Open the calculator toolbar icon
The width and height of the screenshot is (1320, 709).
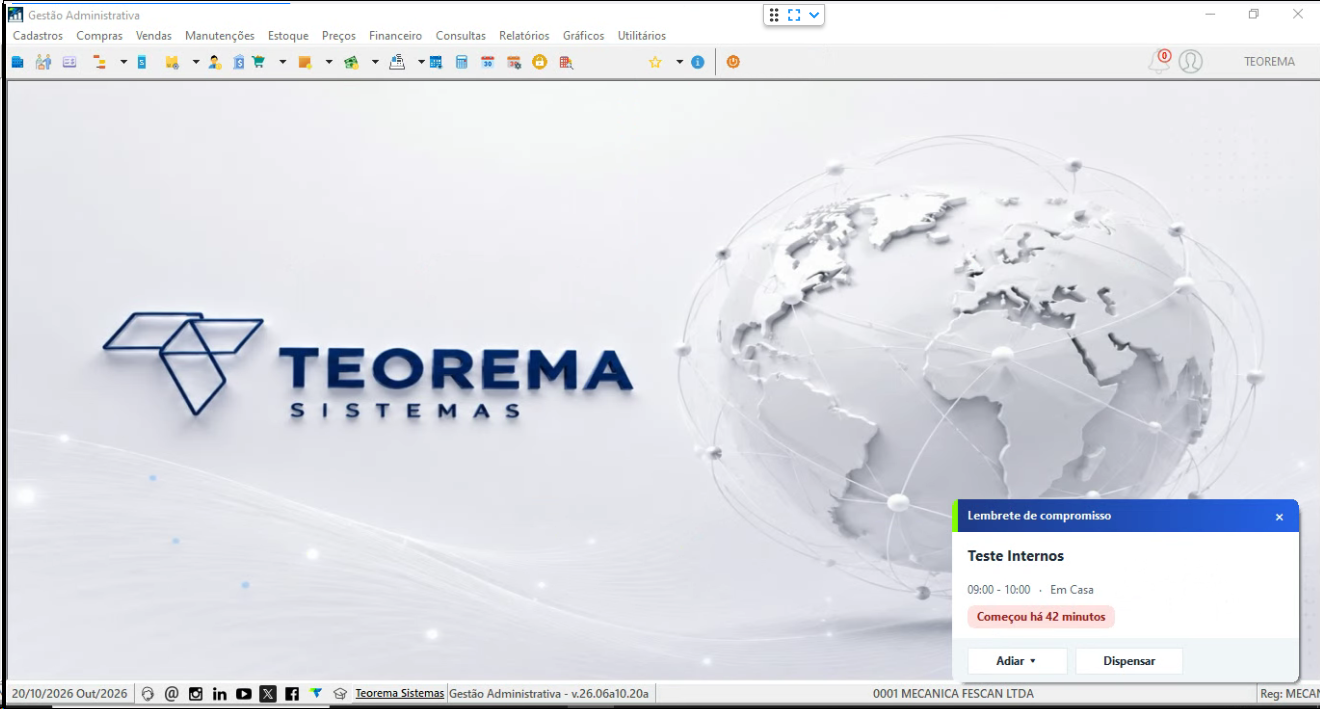[461, 62]
